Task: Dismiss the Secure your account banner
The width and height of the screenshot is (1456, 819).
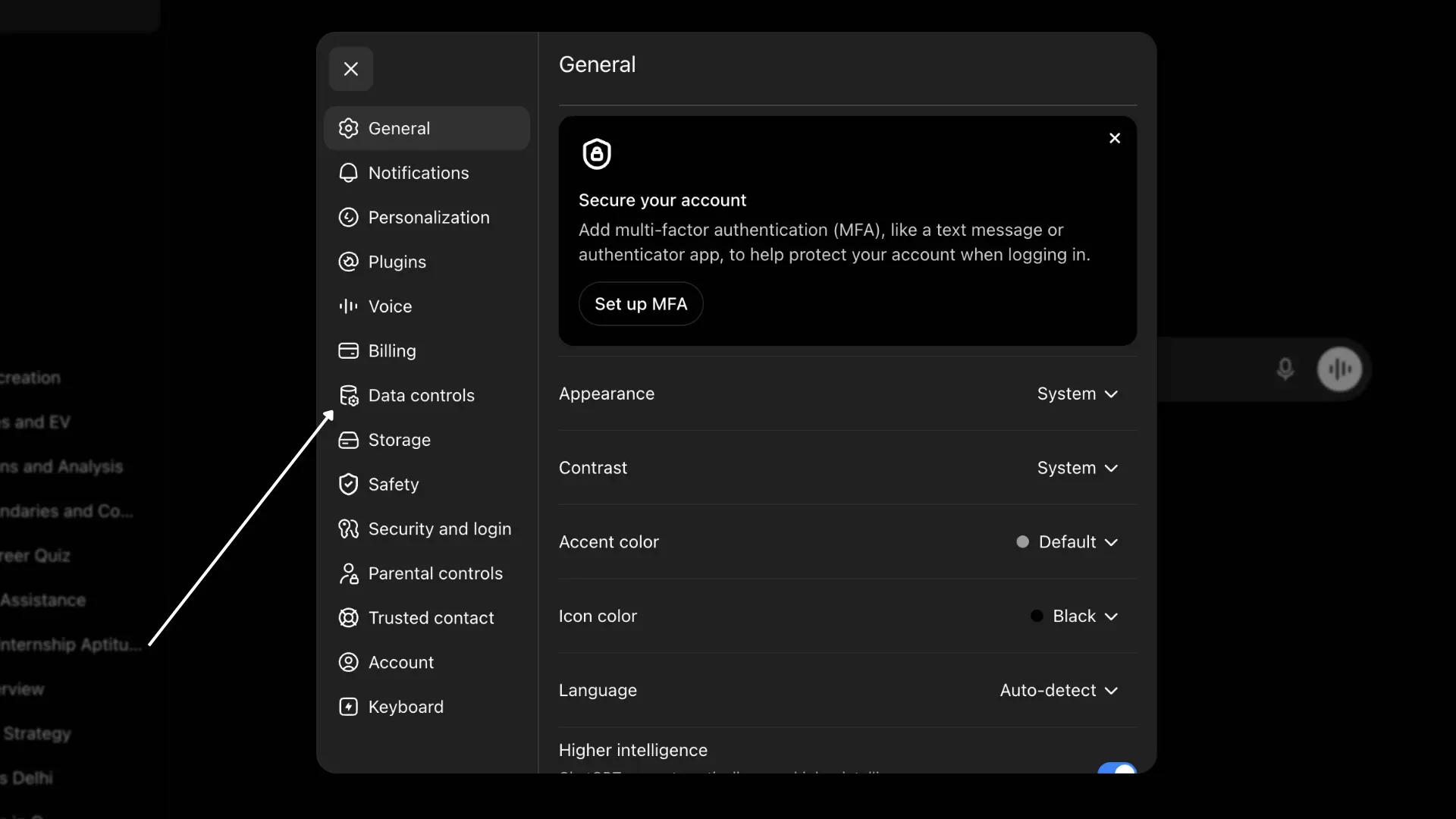Action: [x=1115, y=138]
